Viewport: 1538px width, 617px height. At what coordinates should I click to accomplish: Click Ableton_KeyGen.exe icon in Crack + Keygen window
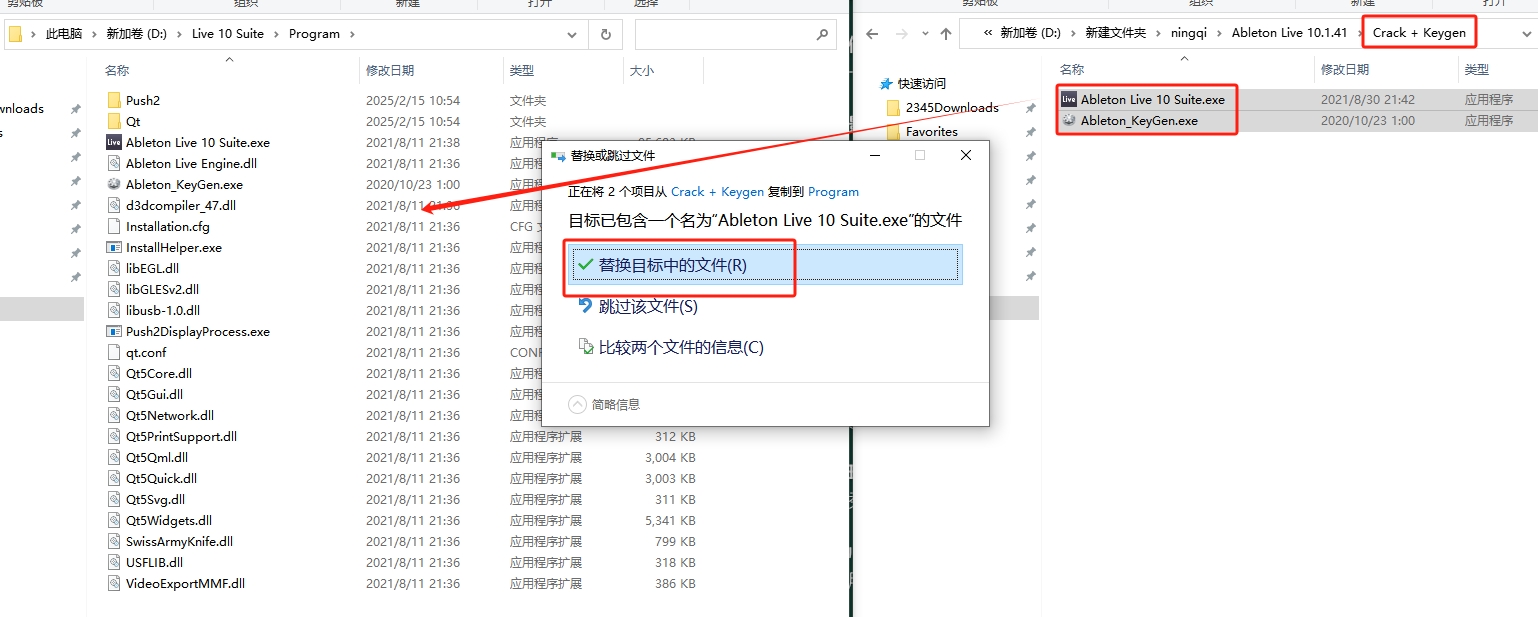pos(1069,120)
